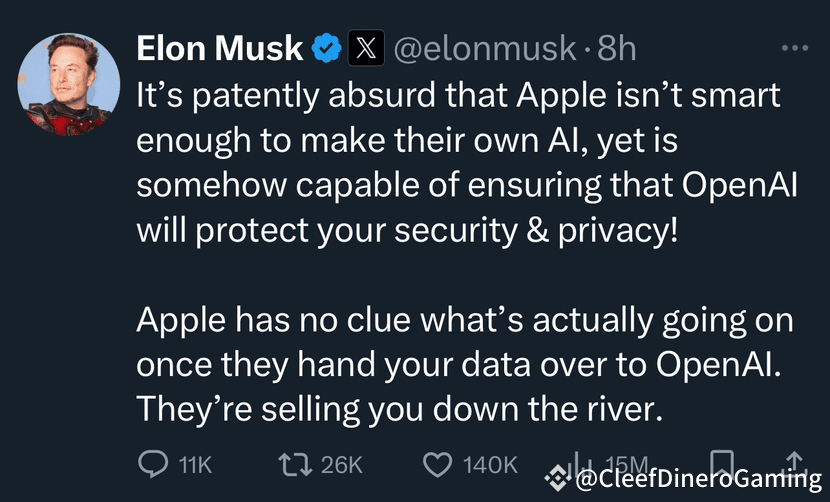Click the reply speech bubble icon
The height and width of the screenshot is (502, 830).
152,464
